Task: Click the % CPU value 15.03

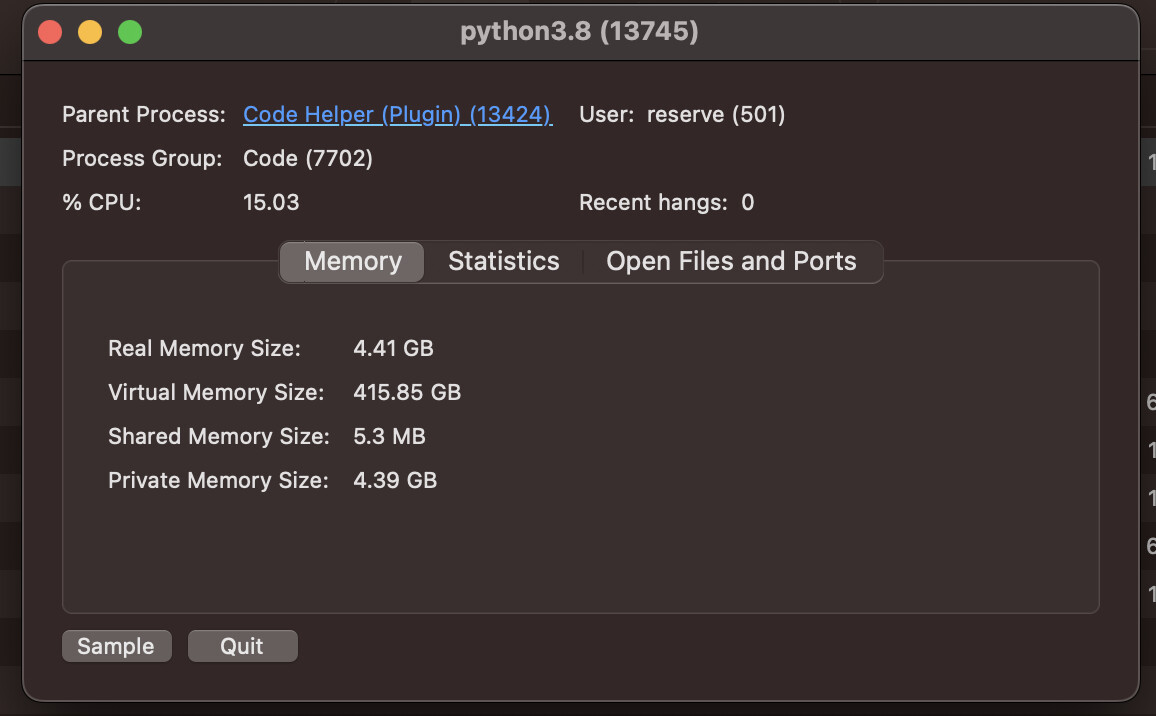Action: (x=271, y=202)
